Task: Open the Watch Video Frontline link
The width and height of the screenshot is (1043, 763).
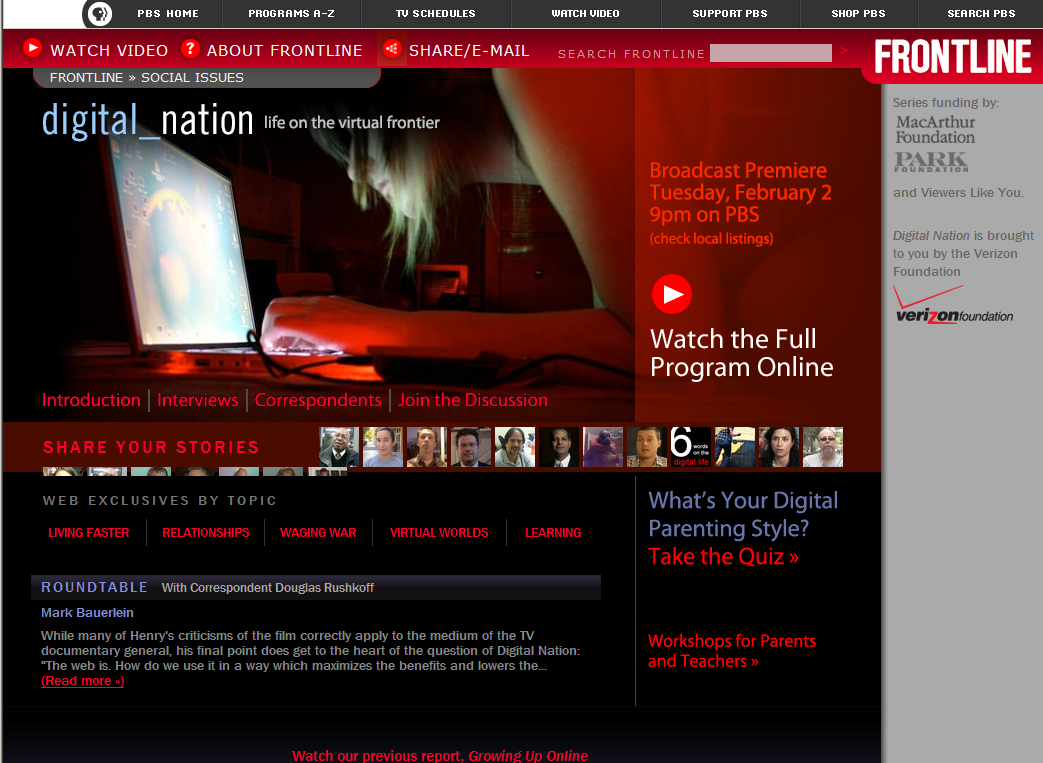Action: (x=109, y=51)
